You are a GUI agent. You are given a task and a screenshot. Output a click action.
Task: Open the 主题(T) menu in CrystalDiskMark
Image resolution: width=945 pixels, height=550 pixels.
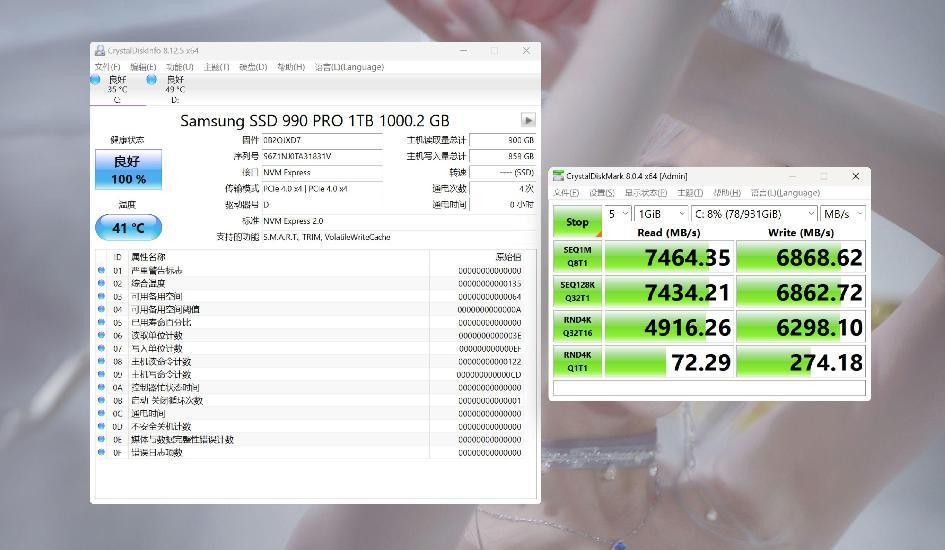click(x=689, y=193)
